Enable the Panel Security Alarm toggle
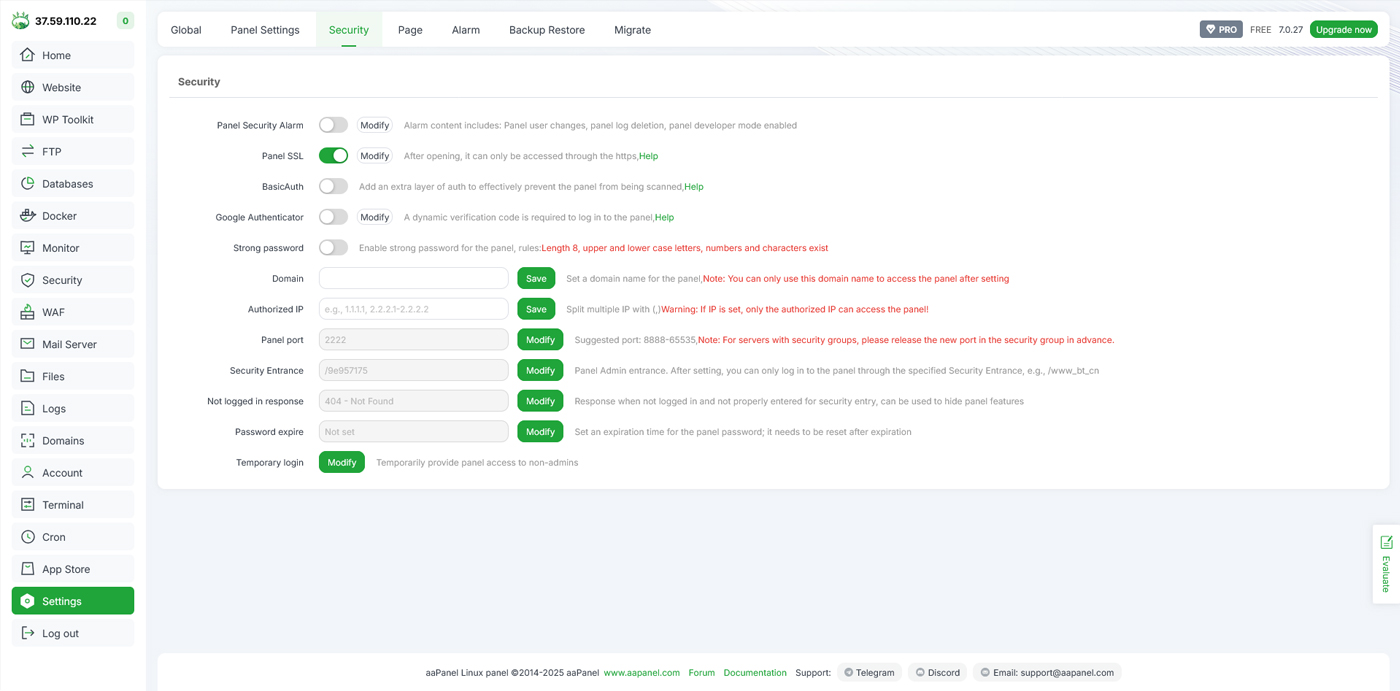Screen dimensions: 1400x691 click(x=333, y=125)
